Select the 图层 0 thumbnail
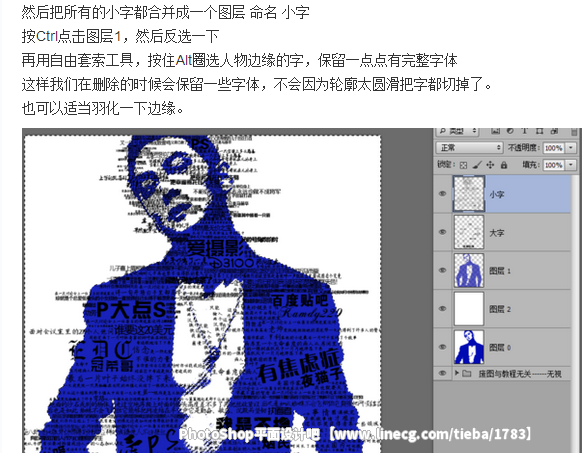Image resolution: width=587 pixels, height=453 pixels. pos(469,347)
